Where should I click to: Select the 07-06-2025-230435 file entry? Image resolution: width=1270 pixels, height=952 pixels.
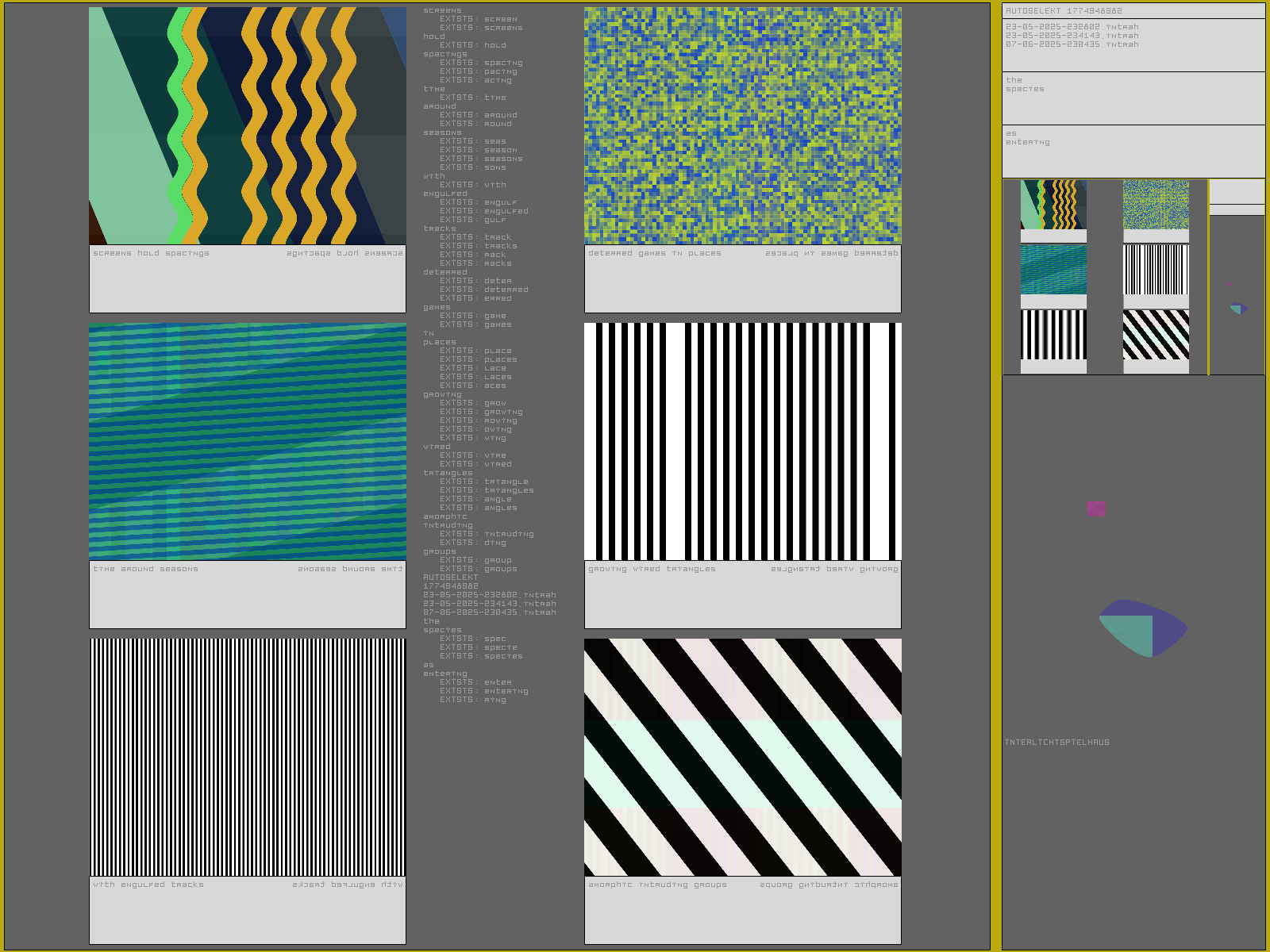tap(1072, 44)
